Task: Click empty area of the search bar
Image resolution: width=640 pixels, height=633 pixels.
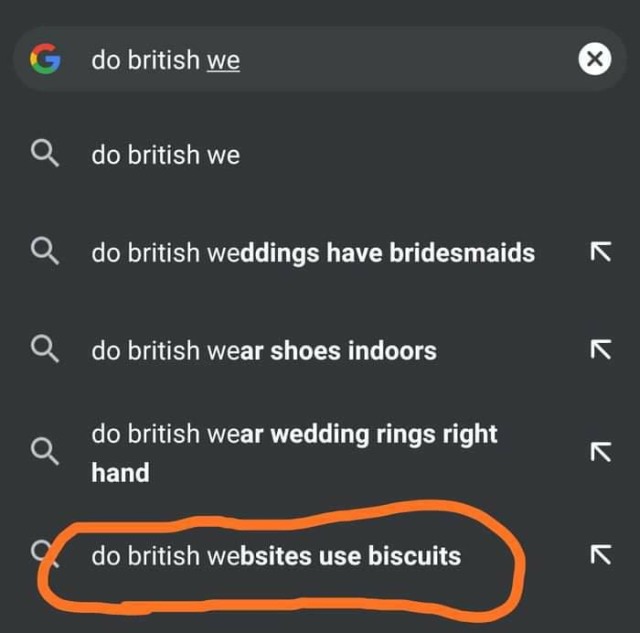Action: pyautogui.click(x=410, y=60)
